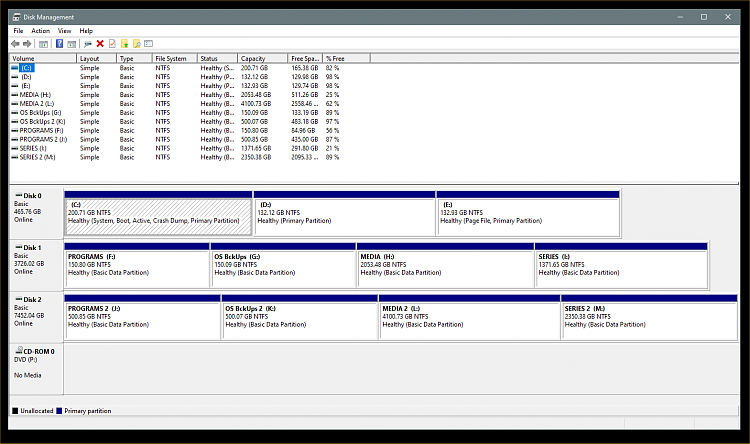Screen dimensions: 750x444
Task: Click the black Unallocated legend swatch
Action: tap(15, 411)
